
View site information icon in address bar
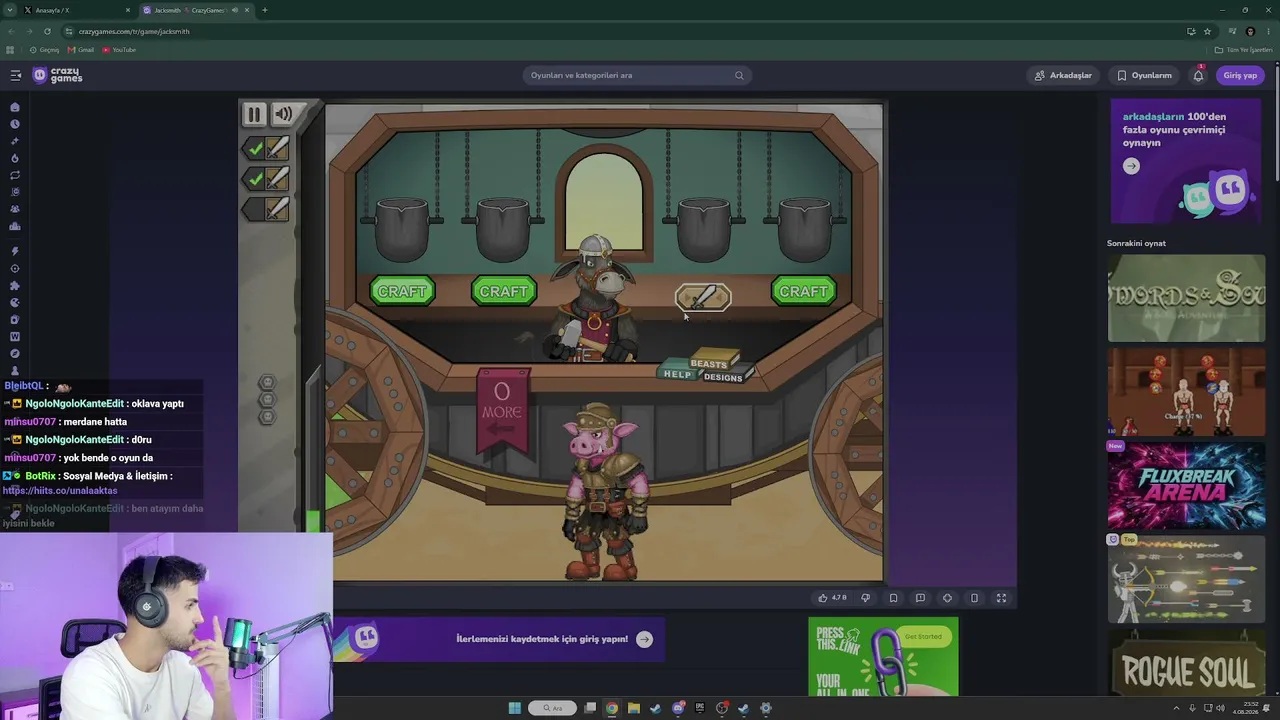(68, 31)
